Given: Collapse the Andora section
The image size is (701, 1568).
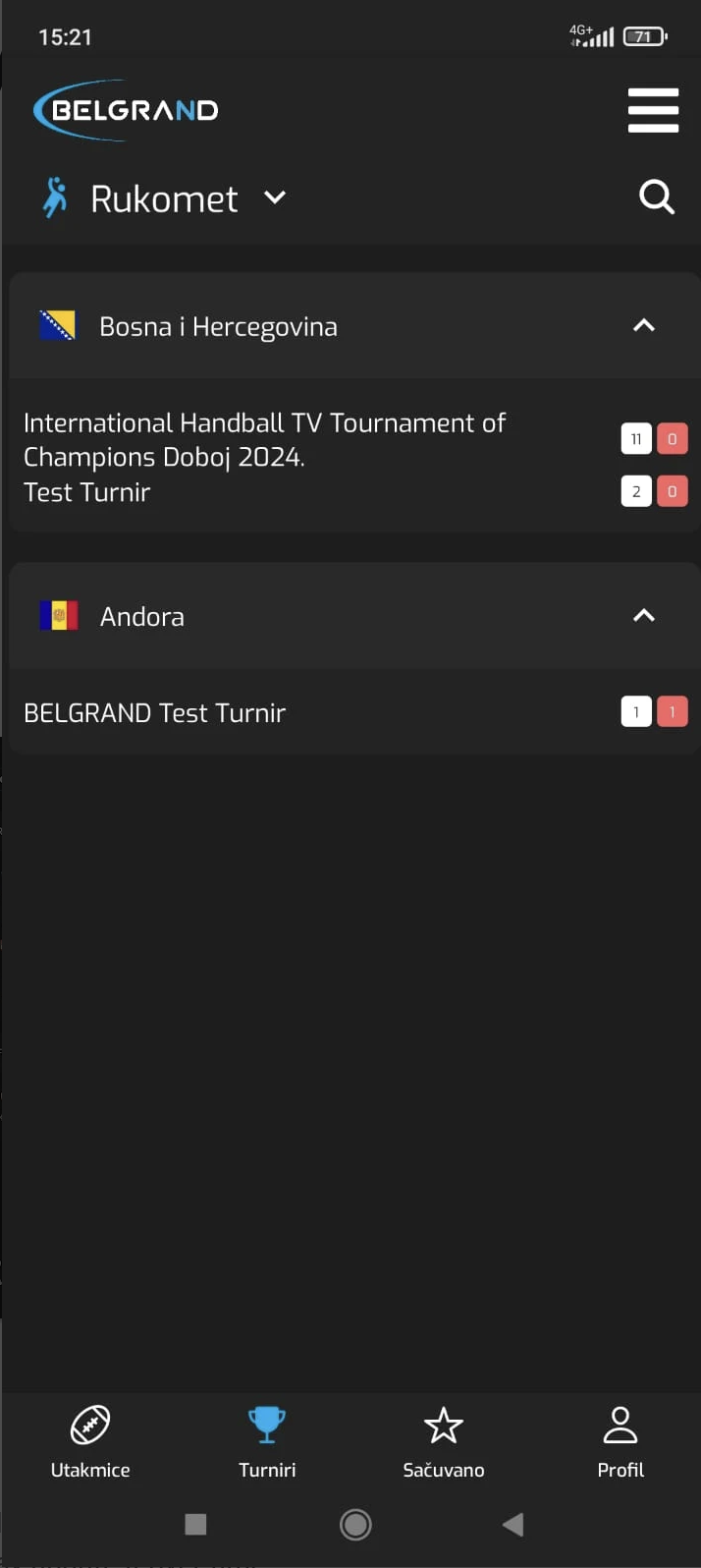Looking at the screenshot, I should click(x=643, y=616).
